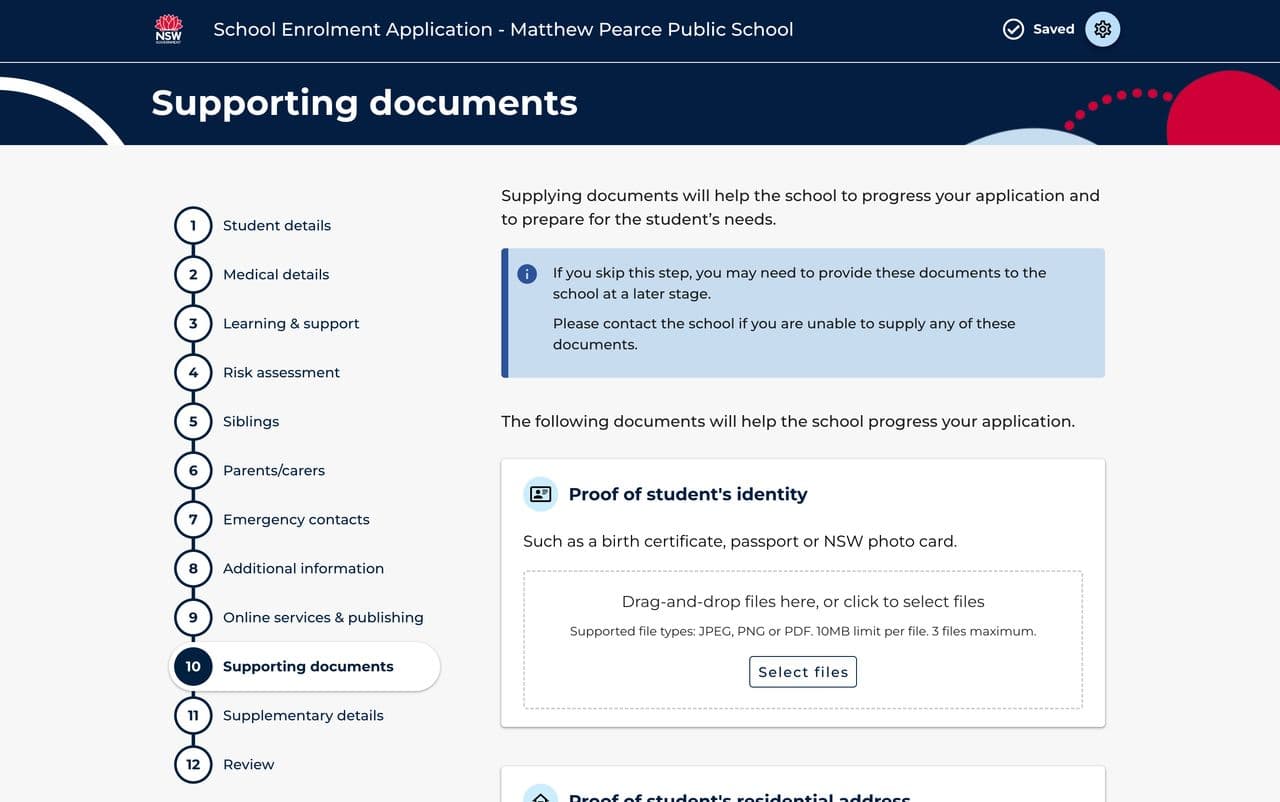Select step 12 number circle
This screenshot has width=1280, height=802.
point(193,764)
